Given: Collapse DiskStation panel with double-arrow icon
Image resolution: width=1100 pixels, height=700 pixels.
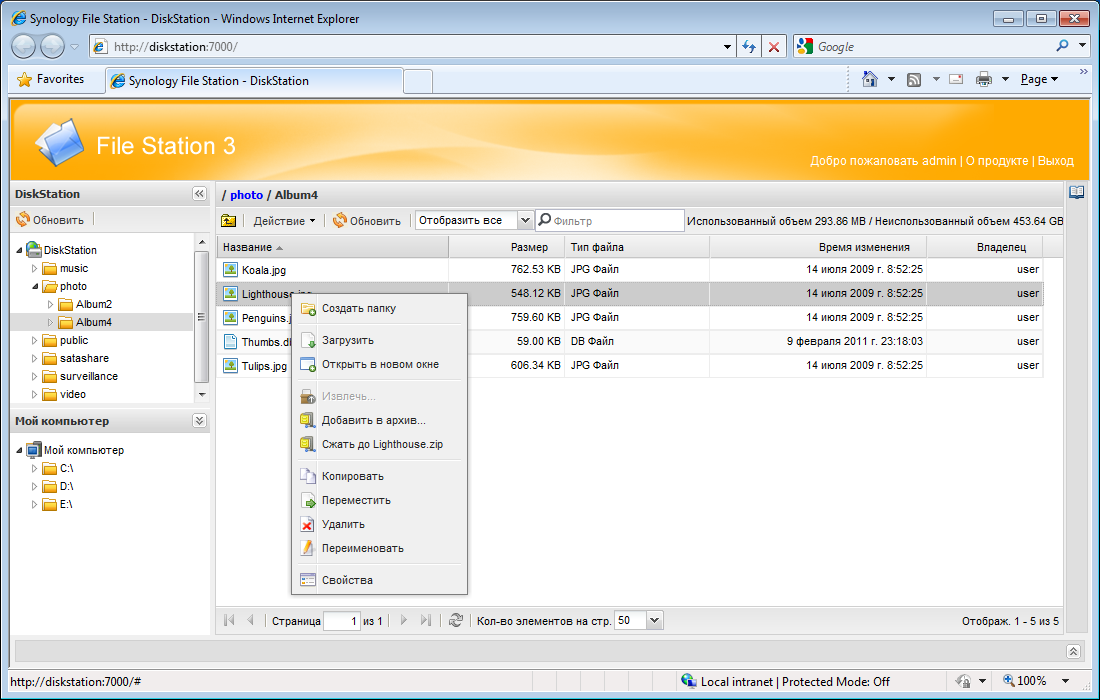Looking at the screenshot, I should 199,194.
